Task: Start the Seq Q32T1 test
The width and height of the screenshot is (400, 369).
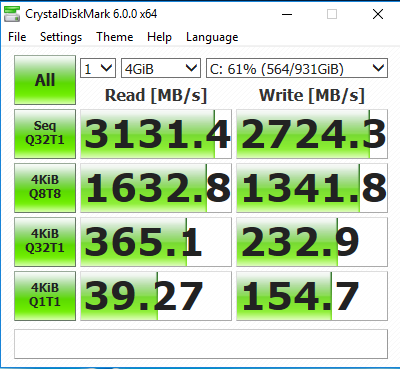Action: pyautogui.click(x=45, y=134)
